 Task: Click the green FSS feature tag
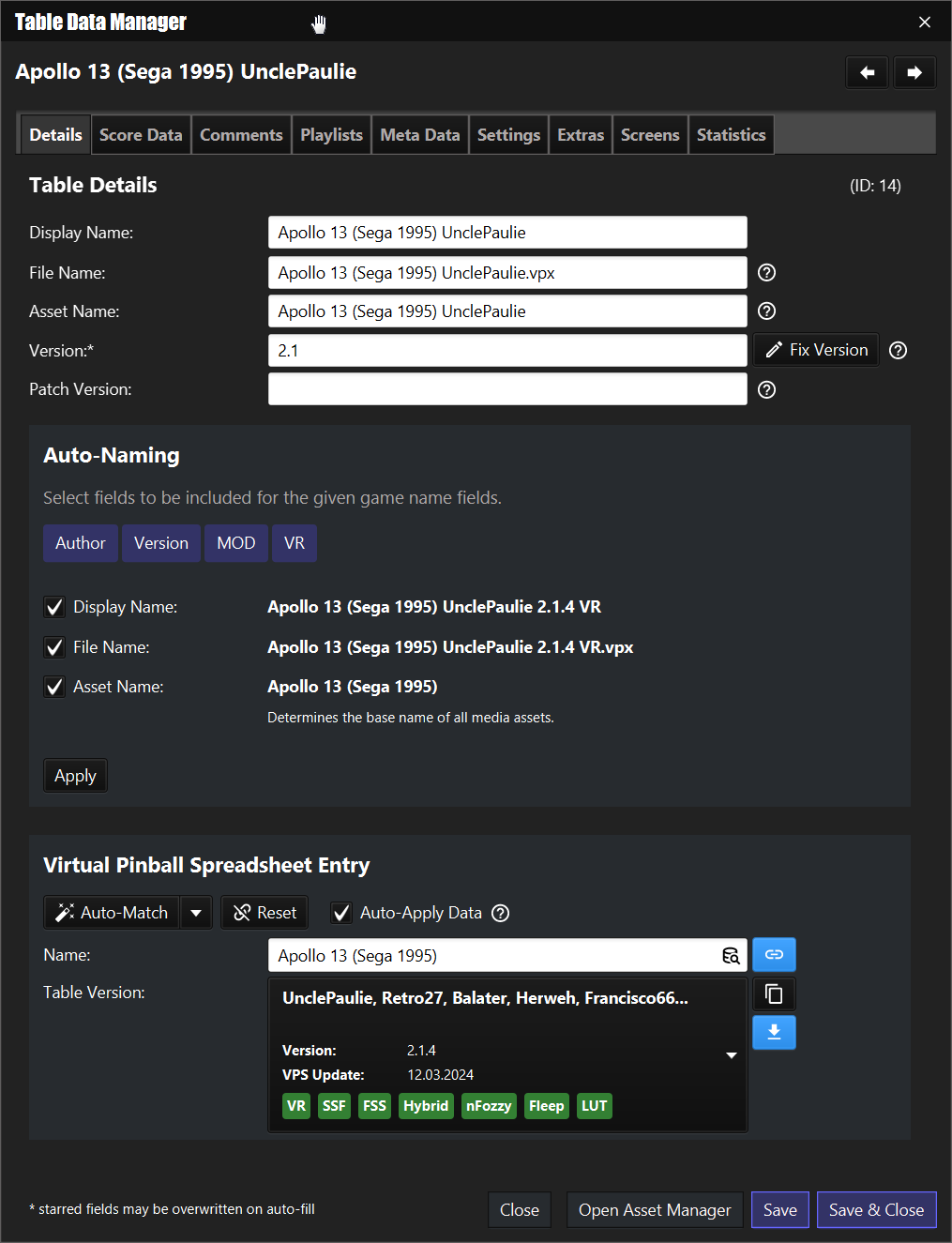point(374,1106)
